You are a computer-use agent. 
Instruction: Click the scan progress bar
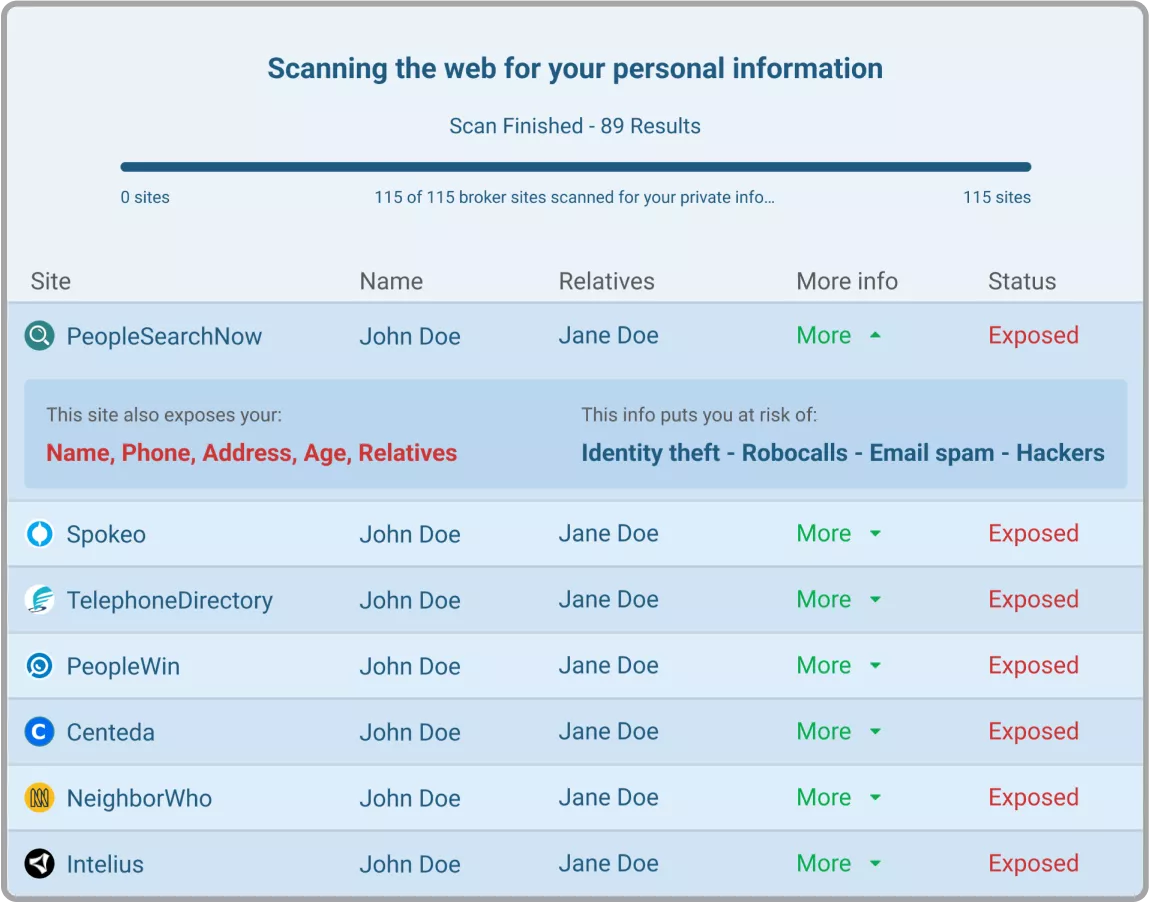coord(575,167)
